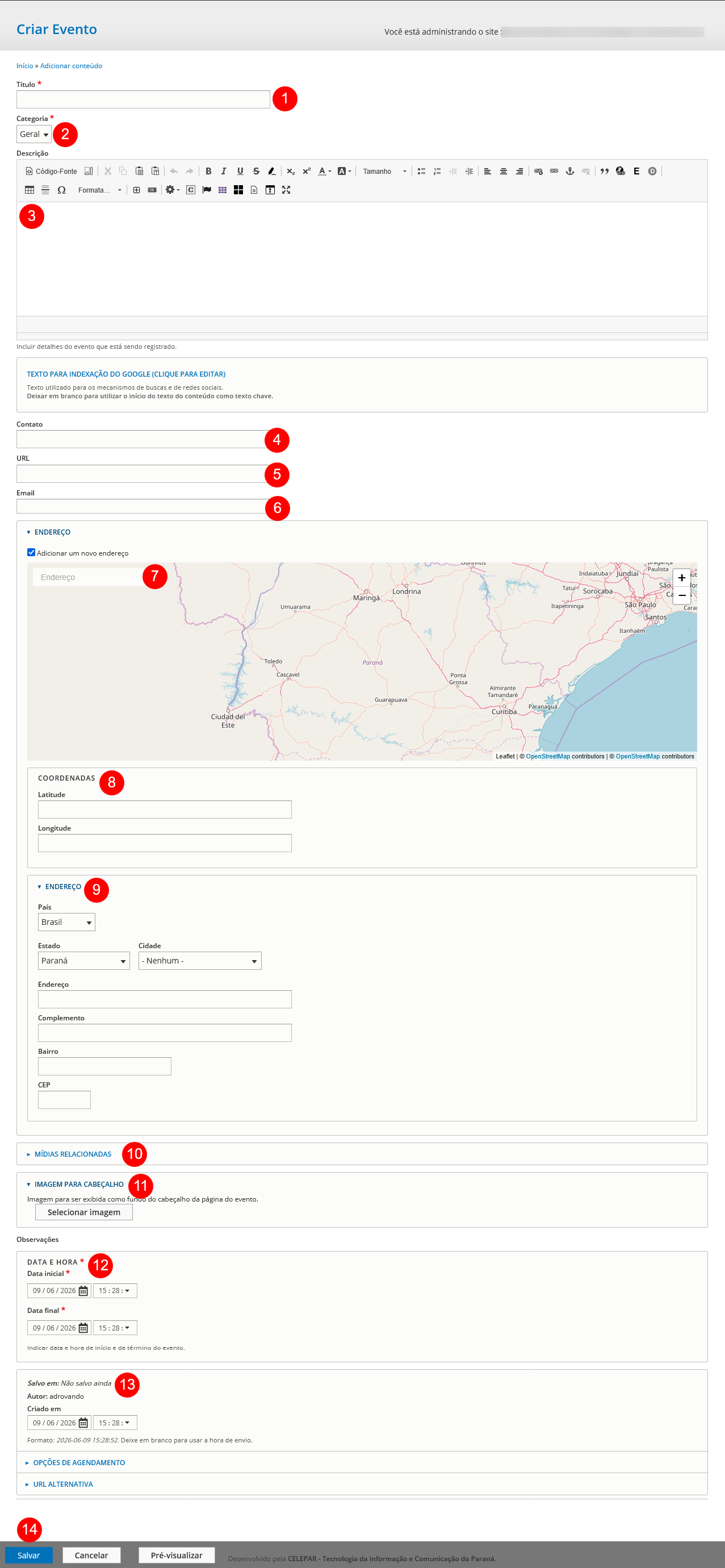Viewport: 725px width, 1568px height.
Task: Uncheck 'Adicionar um novo endereço'
Action: coord(31,553)
